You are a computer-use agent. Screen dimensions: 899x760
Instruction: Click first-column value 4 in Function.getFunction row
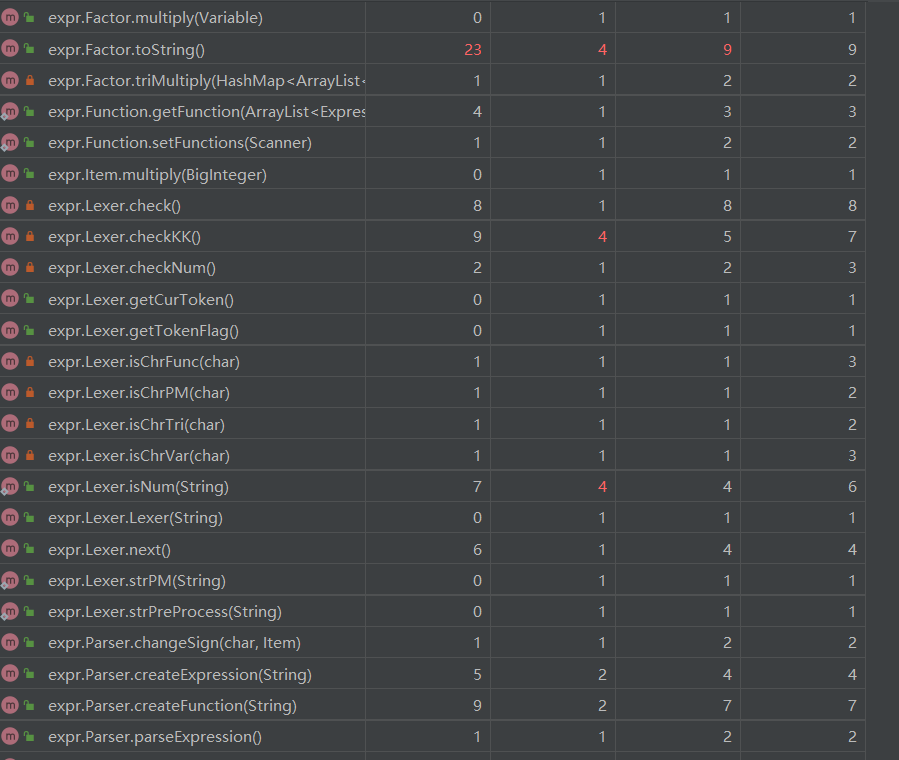477,111
